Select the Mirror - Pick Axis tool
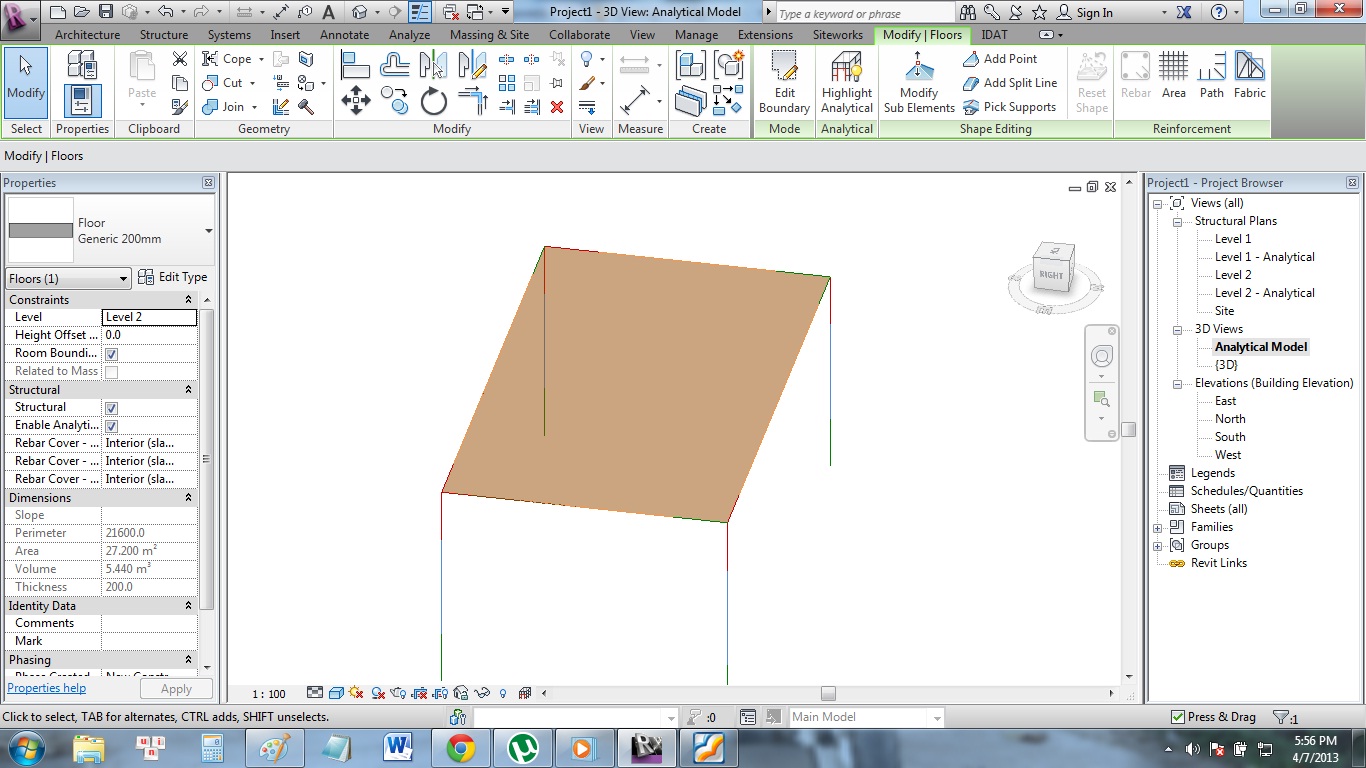The width and height of the screenshot is (1366, 768). point(434,65)
